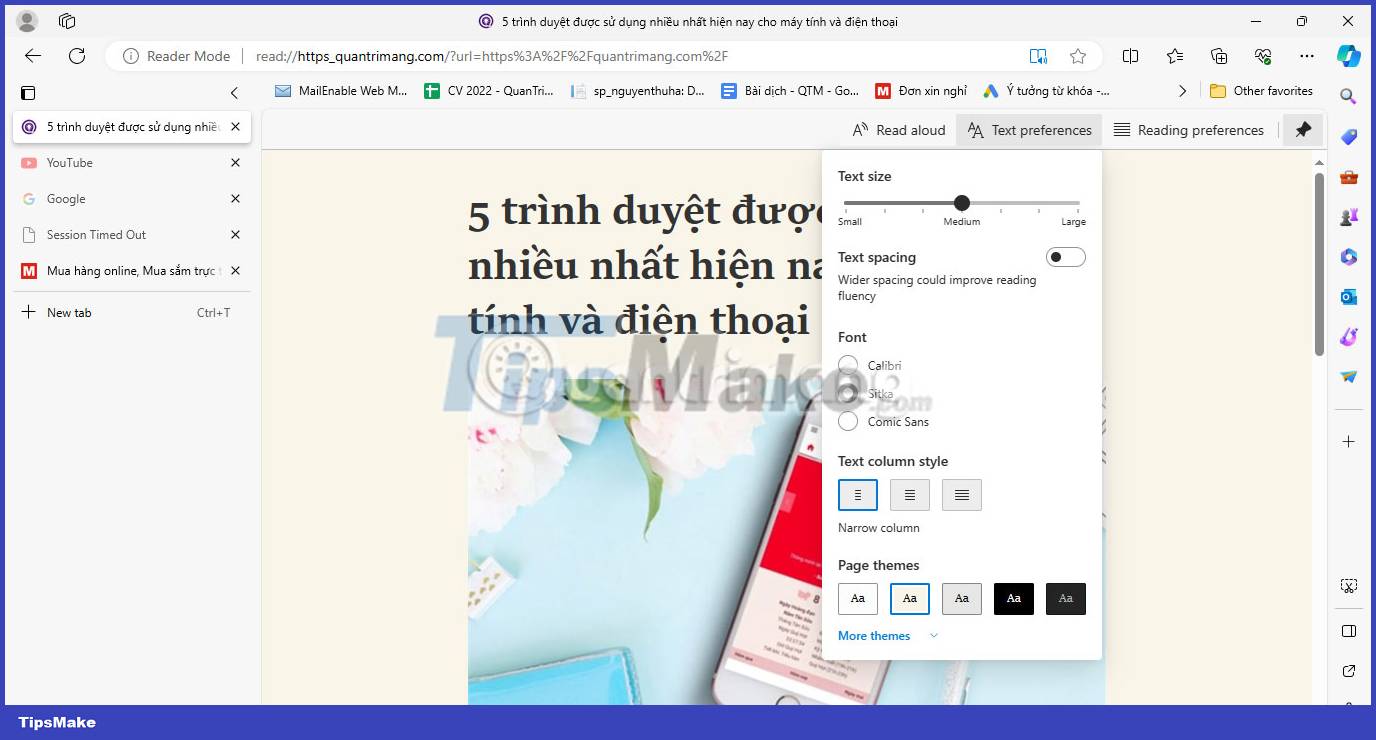The width and height of the screenshot is (1376, 740).
Task: Enable the Text spacing toggle
Action: [x=1065, y=257]
